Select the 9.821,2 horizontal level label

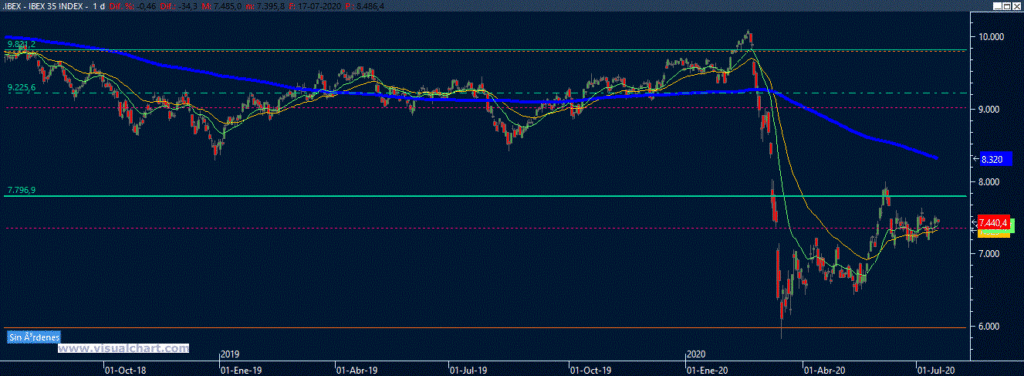click(x=21, y=44)
